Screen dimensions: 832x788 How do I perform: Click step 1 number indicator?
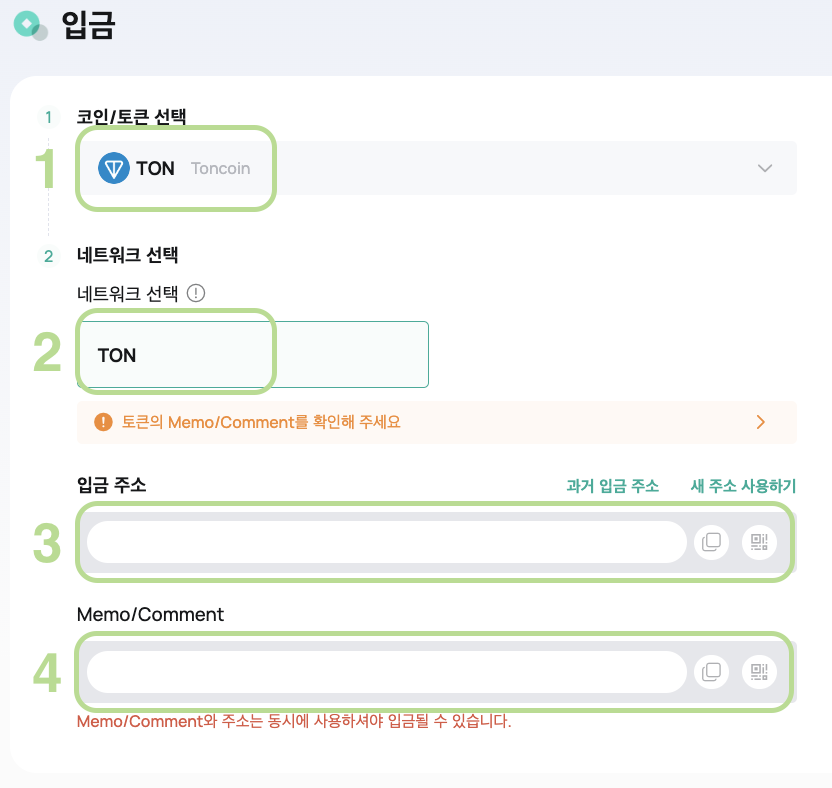coord(48,117)
